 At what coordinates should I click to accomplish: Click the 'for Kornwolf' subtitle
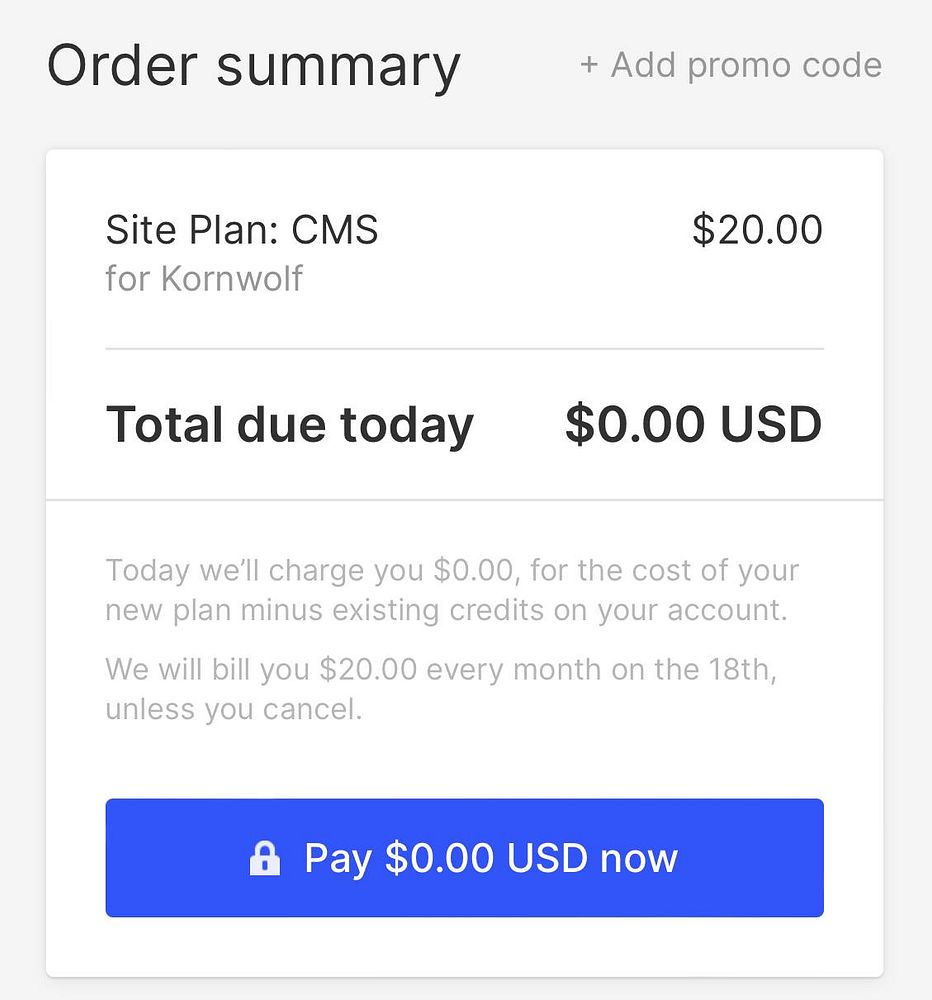[x=204, y=278]
